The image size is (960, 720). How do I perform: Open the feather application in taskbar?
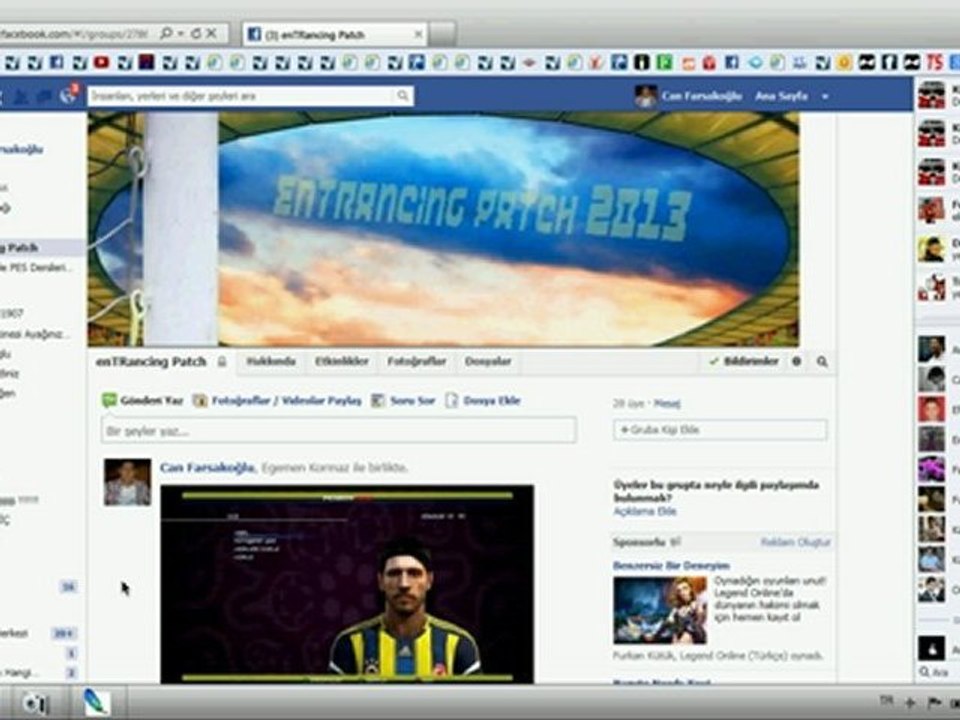(x=96, y=702)
